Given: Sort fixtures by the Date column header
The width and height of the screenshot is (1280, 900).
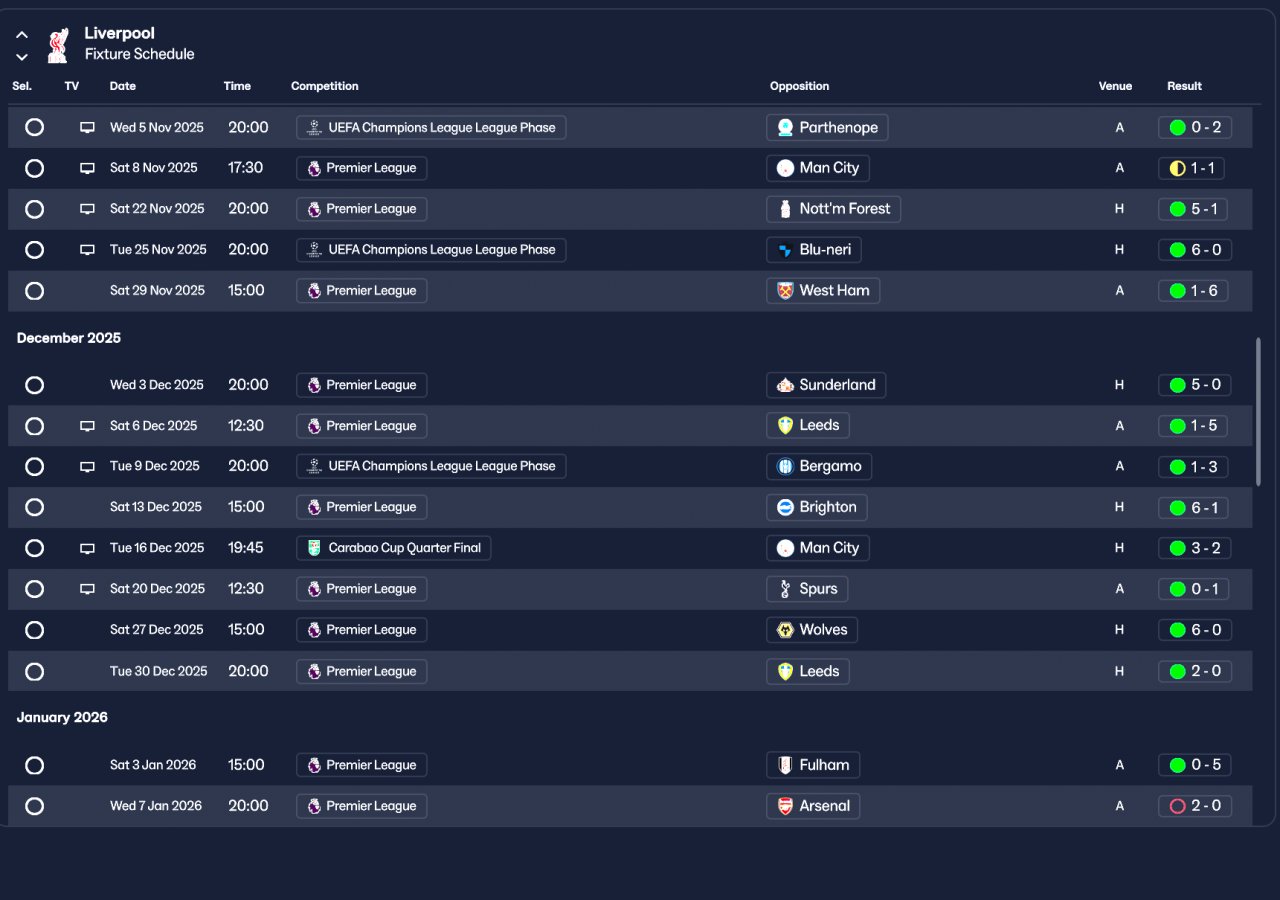Looking at the screenshot, I should click(x=123, y=86).
